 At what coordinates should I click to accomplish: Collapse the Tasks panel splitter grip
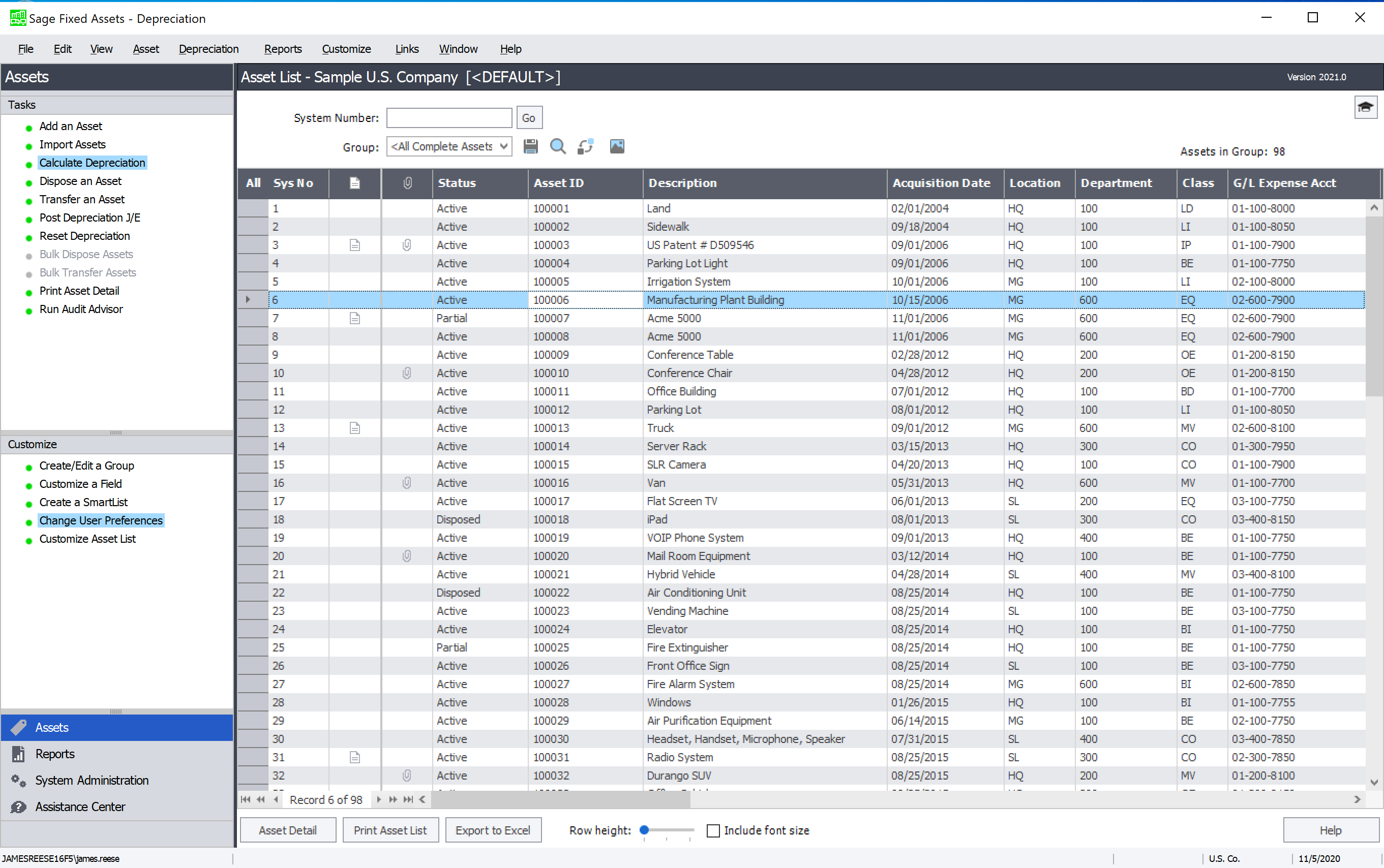116,432
